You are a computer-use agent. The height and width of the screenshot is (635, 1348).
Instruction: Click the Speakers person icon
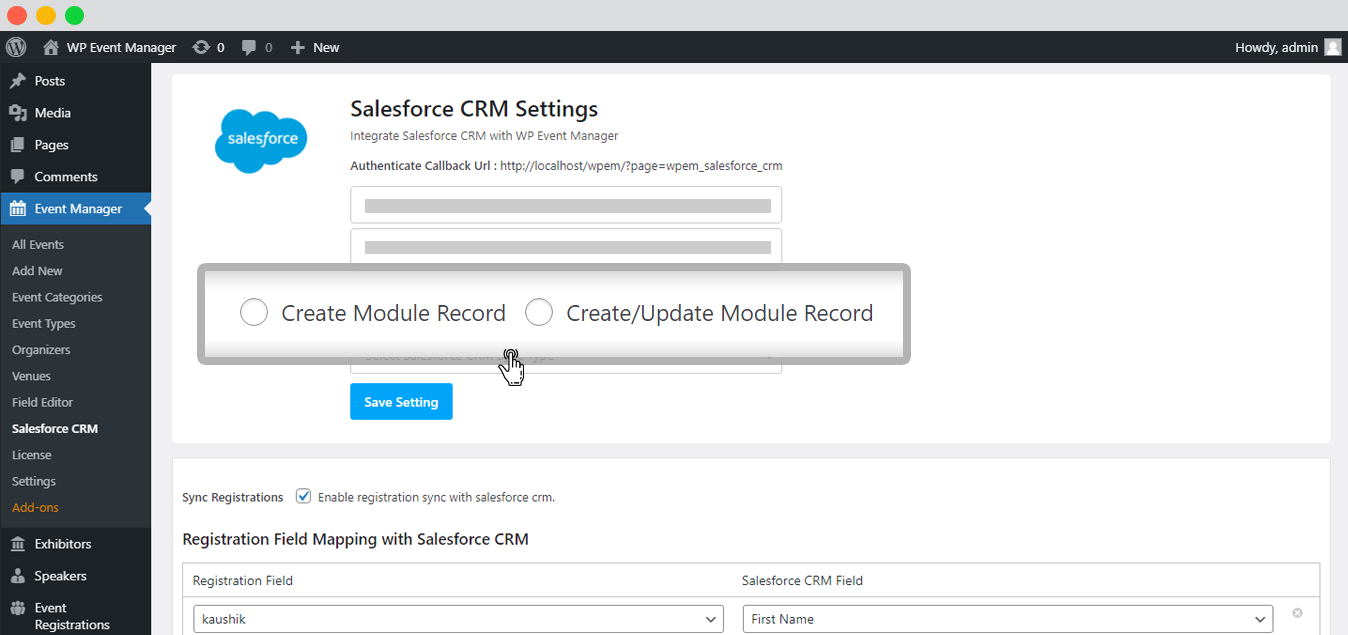(x=17, y=576)
